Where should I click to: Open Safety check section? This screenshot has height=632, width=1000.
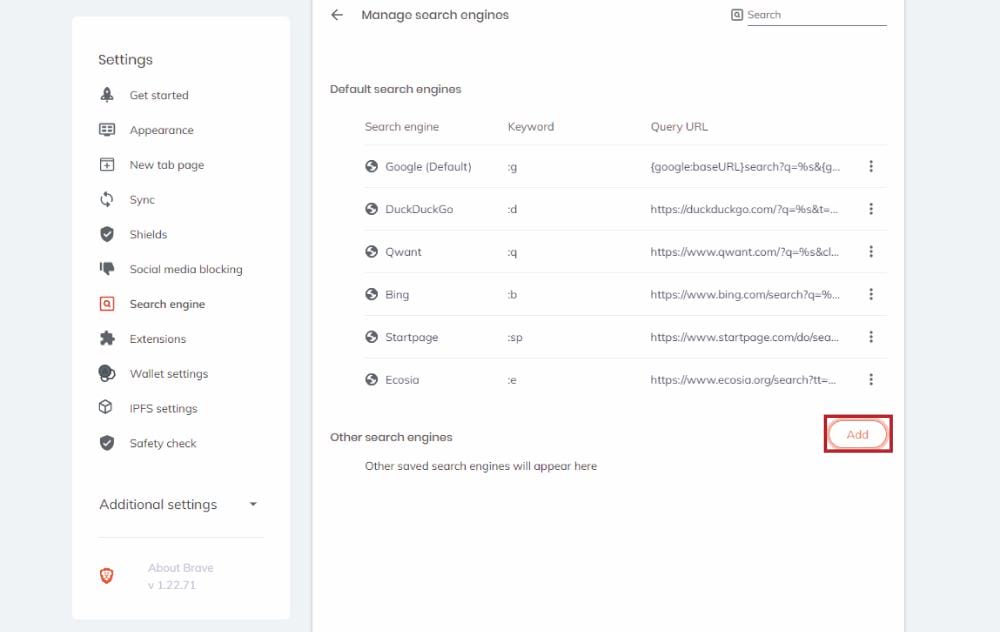pyautogui.click(x=163, y=443)
